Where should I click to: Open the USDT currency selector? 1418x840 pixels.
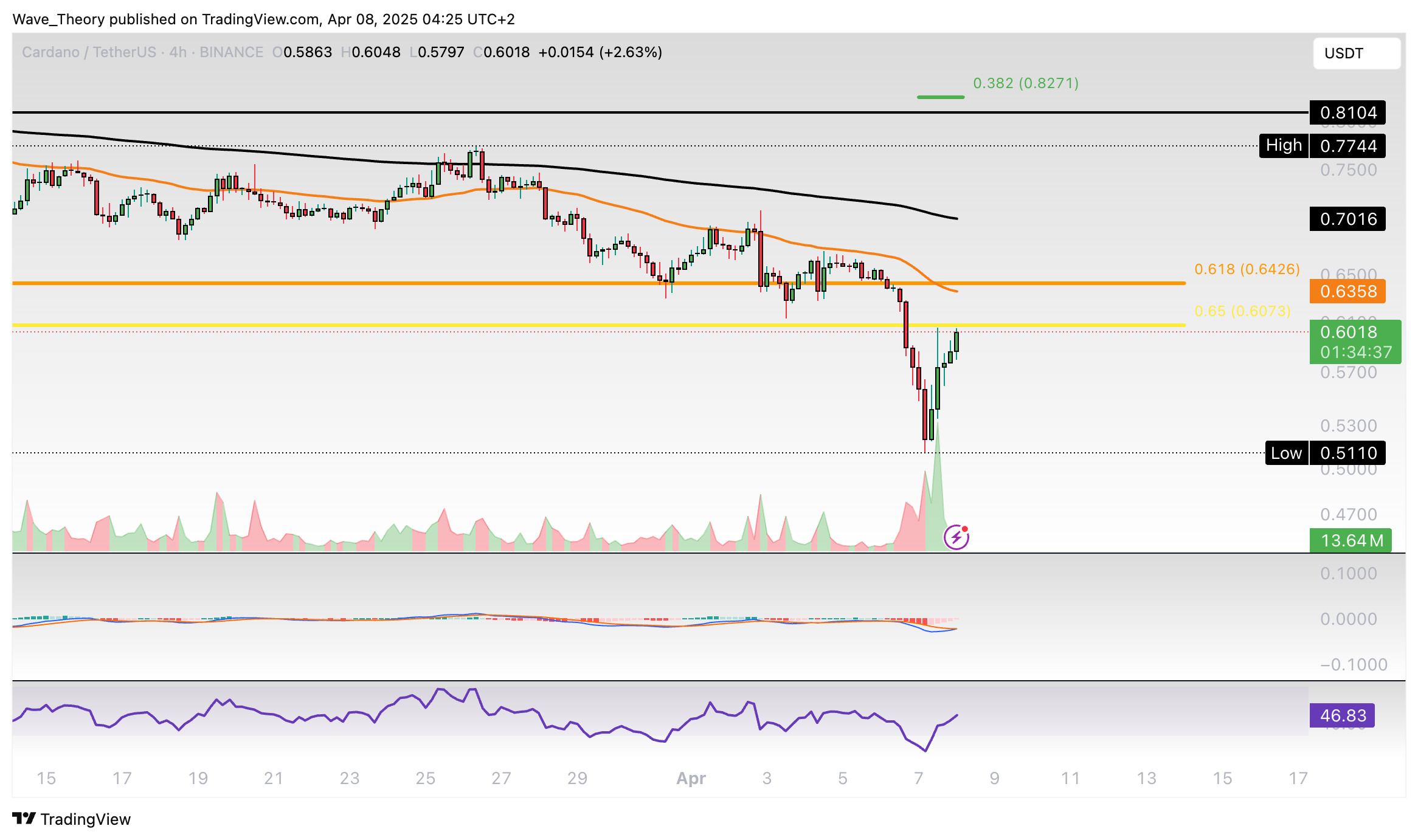(1356, 53)
